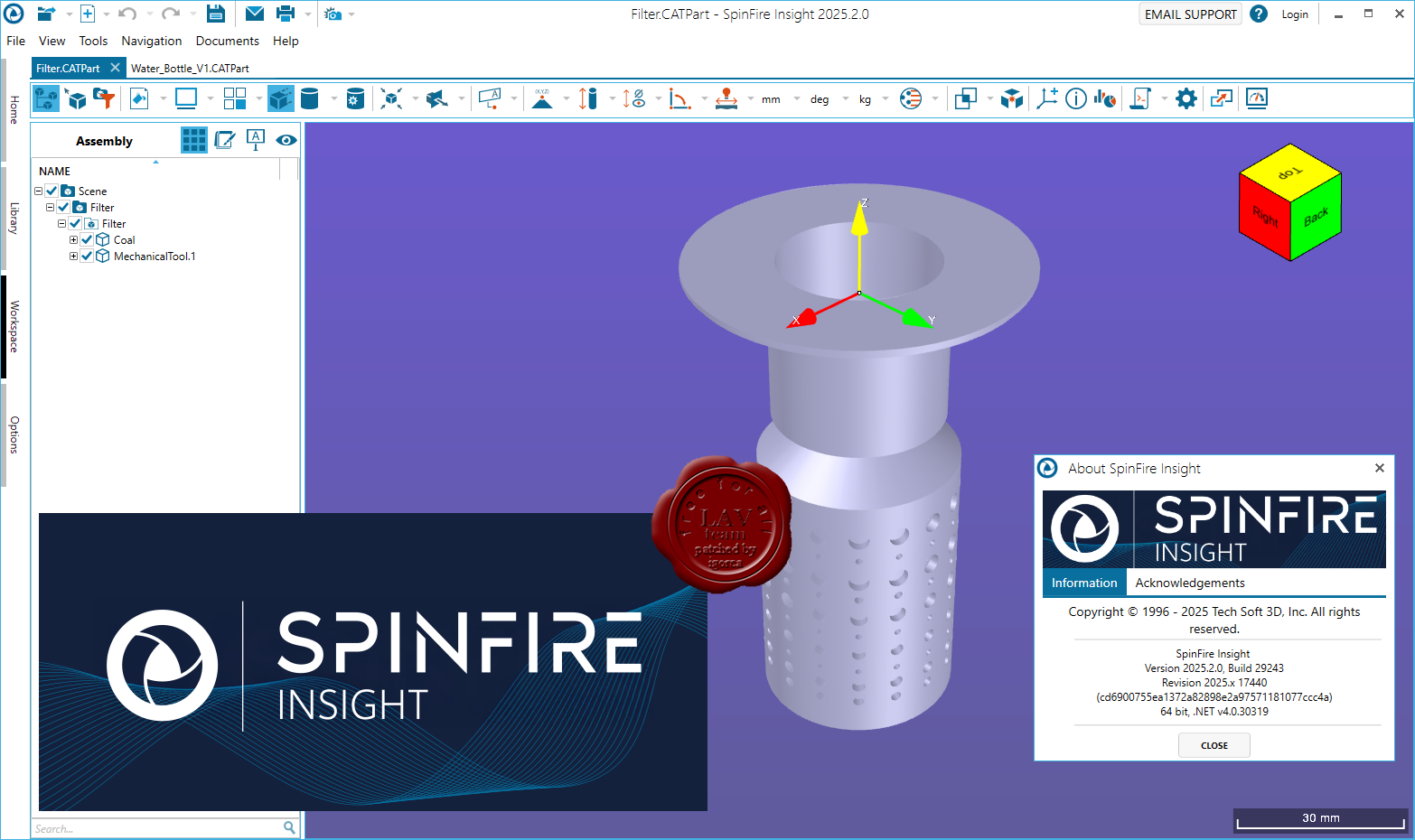Toggle the eye visibility icon in Assembly panel

pyautogui.click(x=286, y=140)
